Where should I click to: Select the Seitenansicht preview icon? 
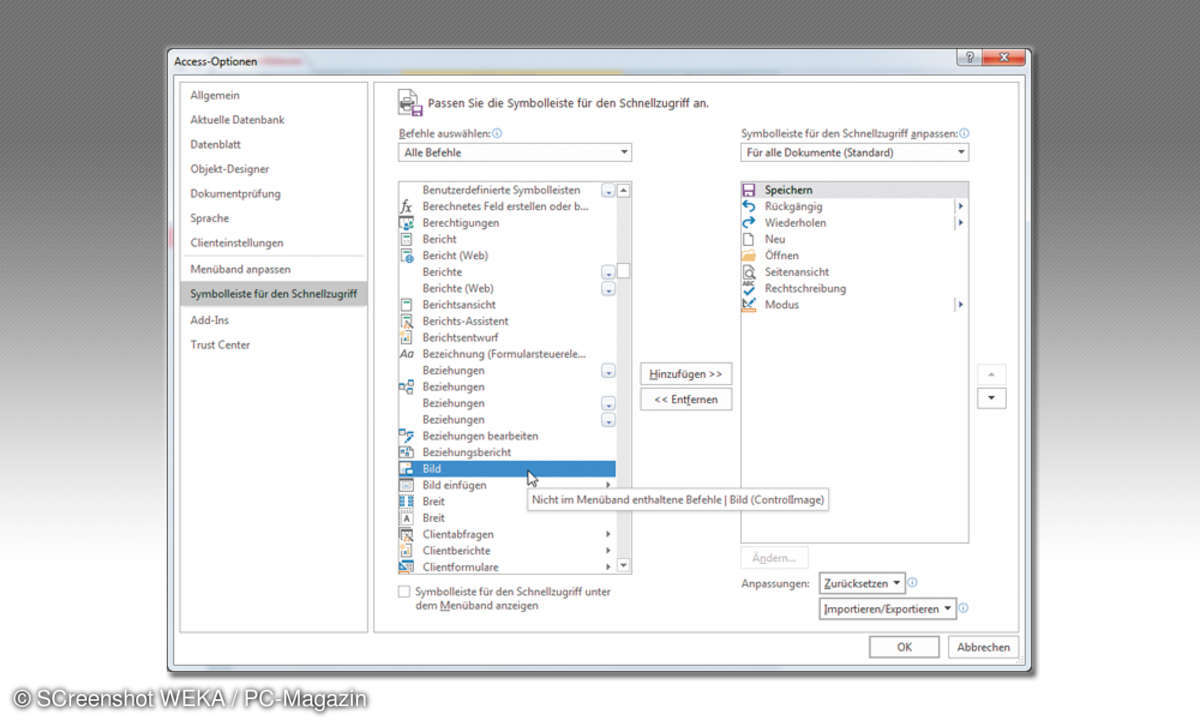click(x=749, y=272)
